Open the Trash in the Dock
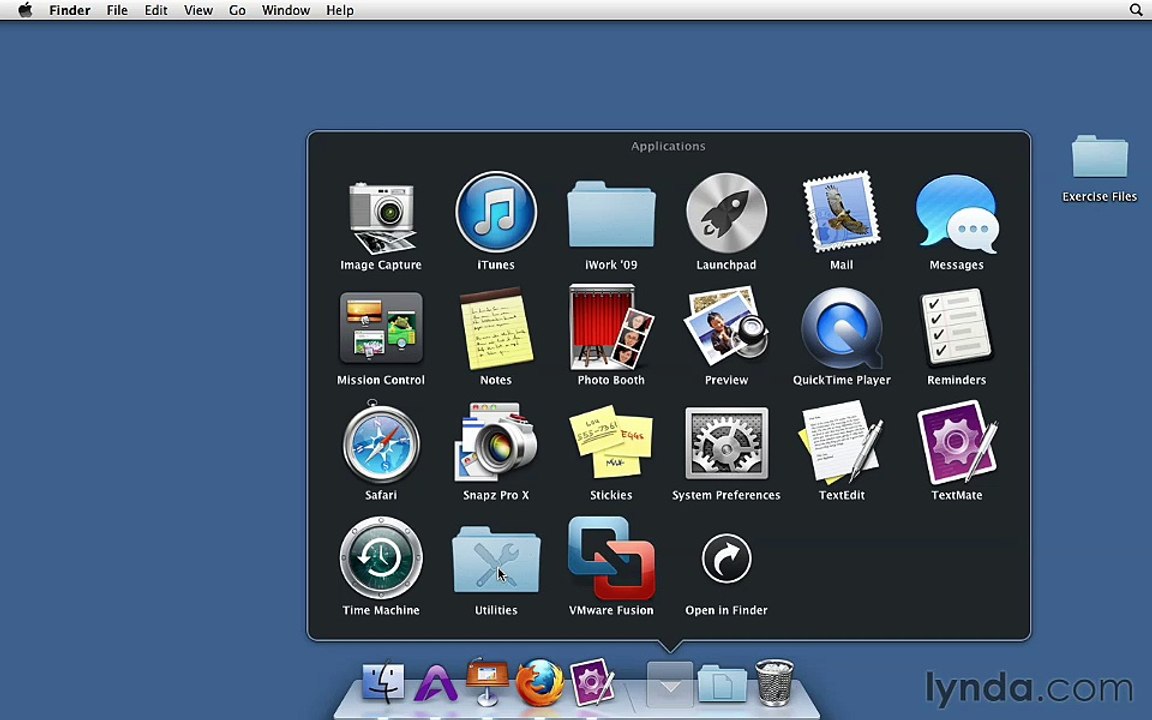This screenshot has height=720, width=1152. pos(774,683)
